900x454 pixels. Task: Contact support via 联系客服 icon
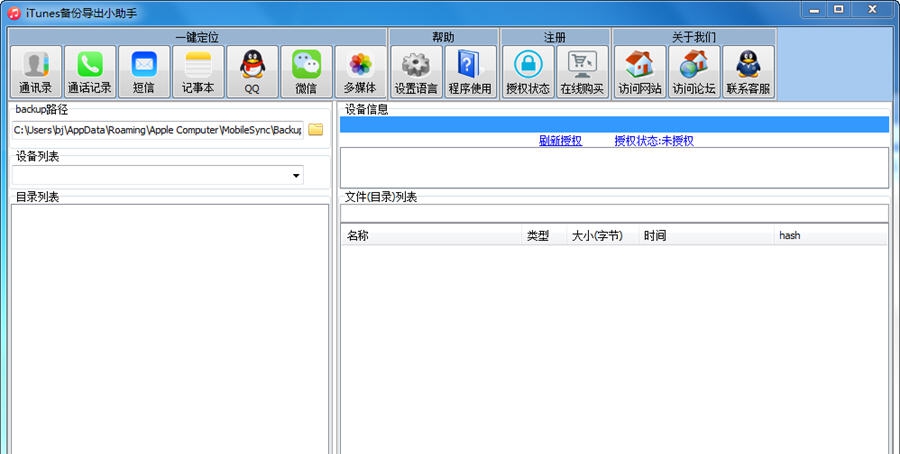coord(748,72)
